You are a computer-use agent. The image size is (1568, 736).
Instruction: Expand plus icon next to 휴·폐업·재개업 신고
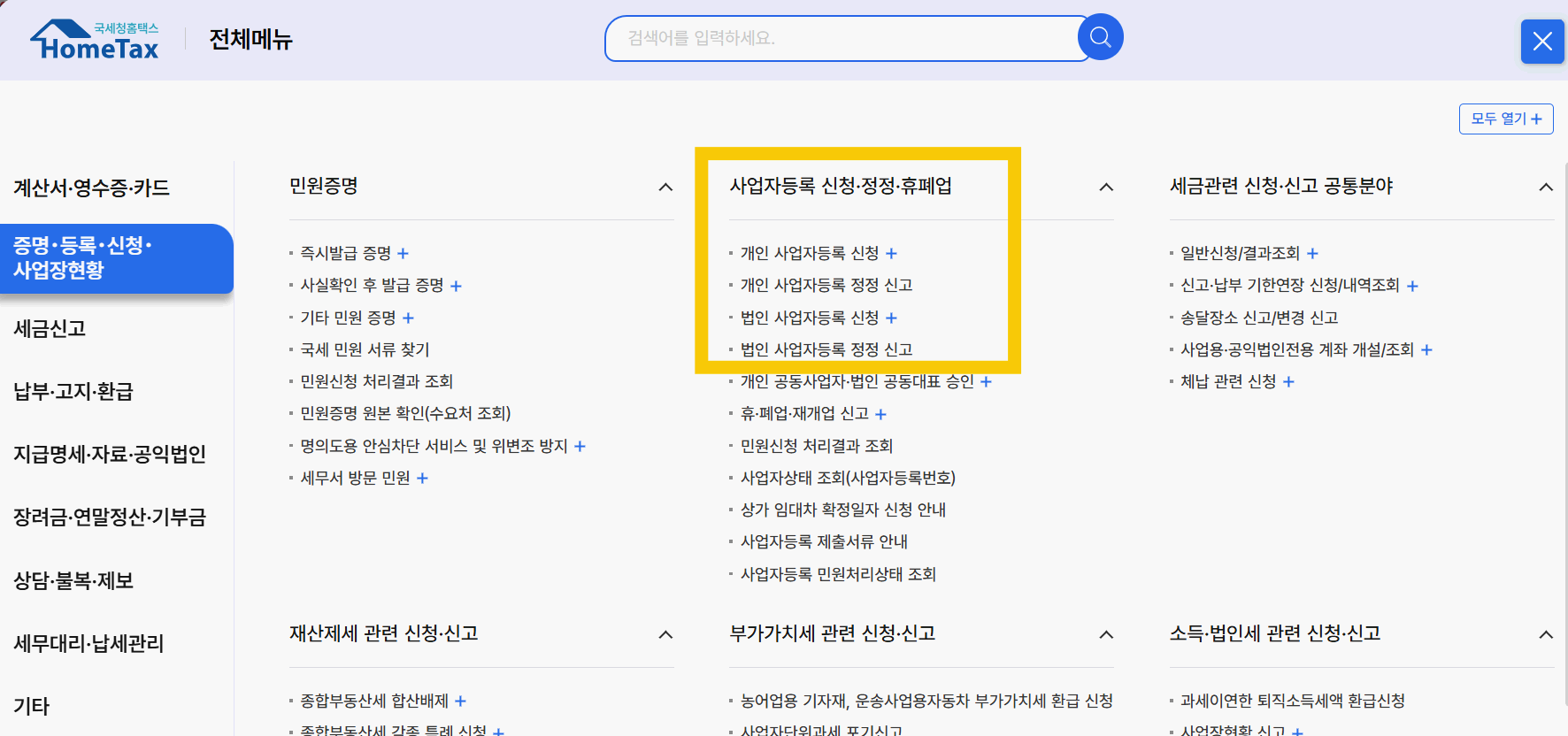click(x=880, y=414)
